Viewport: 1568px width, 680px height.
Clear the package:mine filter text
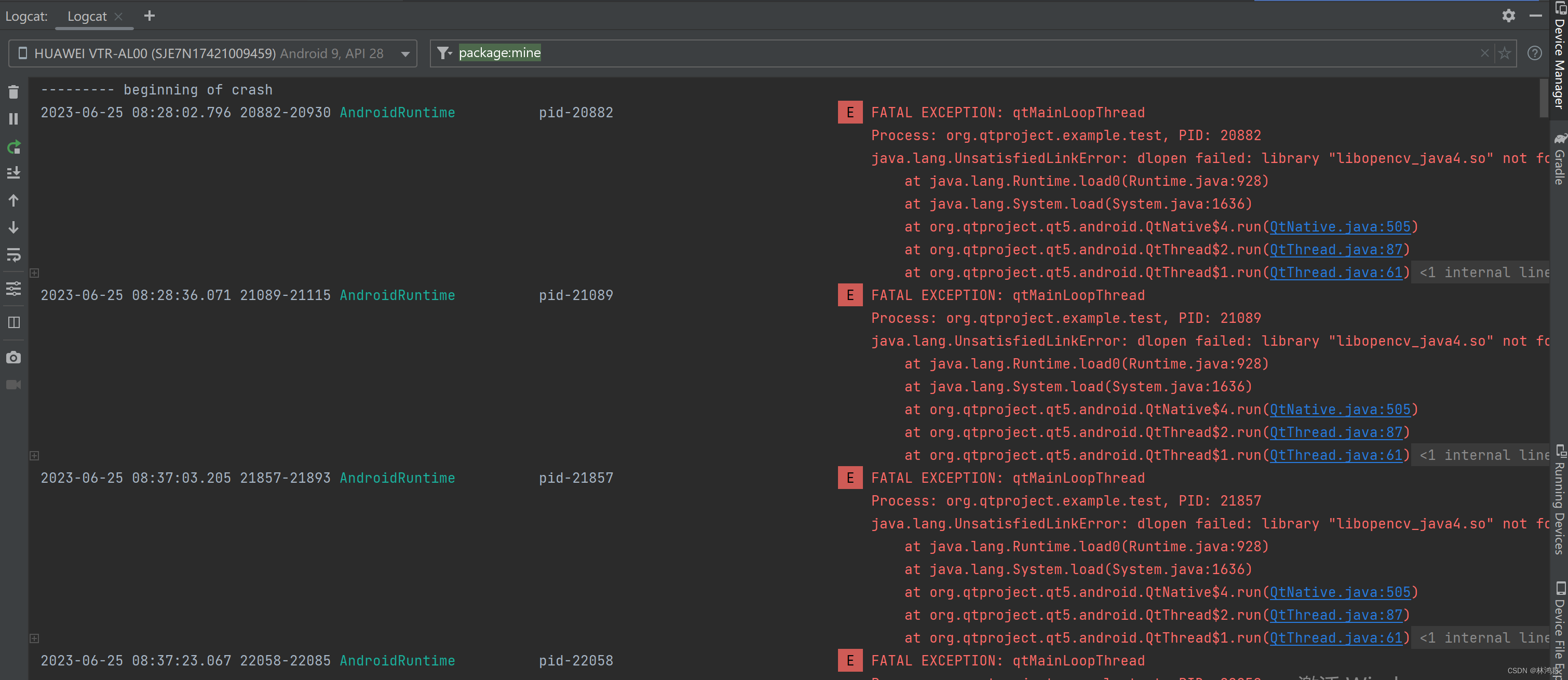click(x=1484, y=53)
